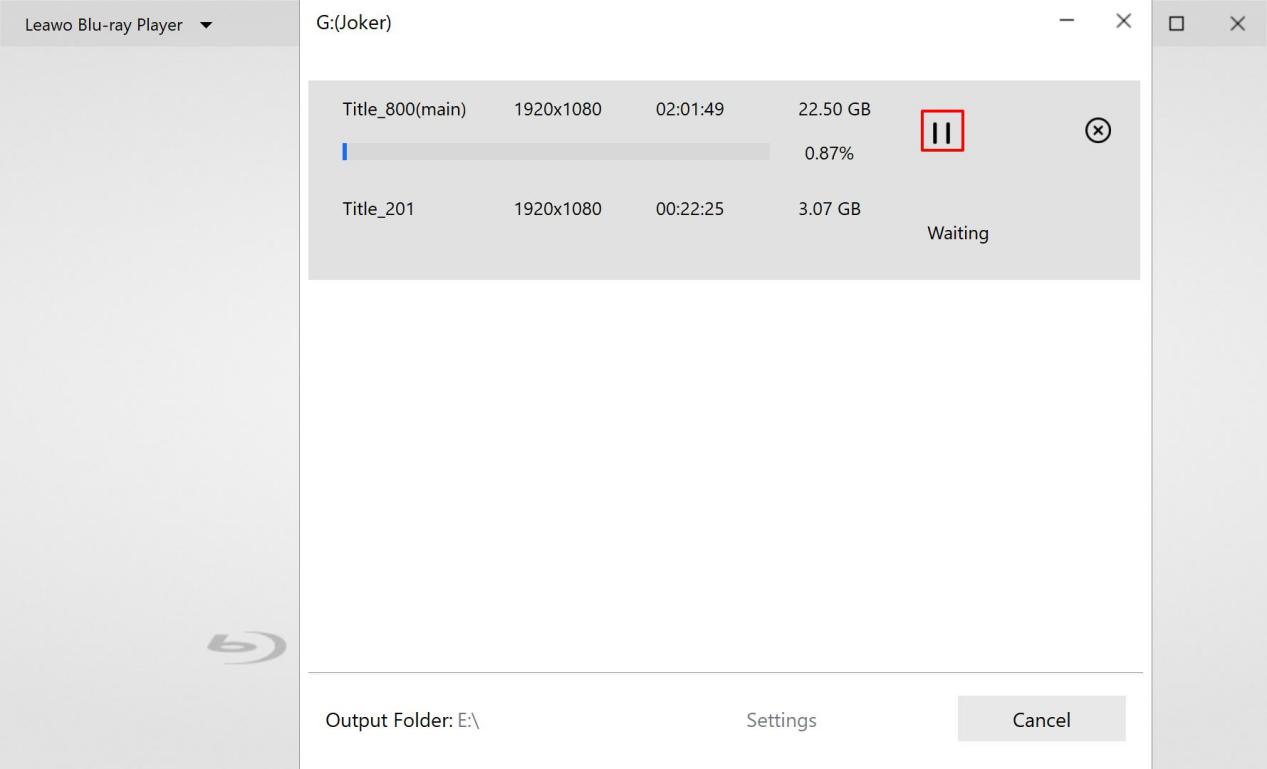
Task: Click the 02:01:49 duration value
Action: (689, 110)
